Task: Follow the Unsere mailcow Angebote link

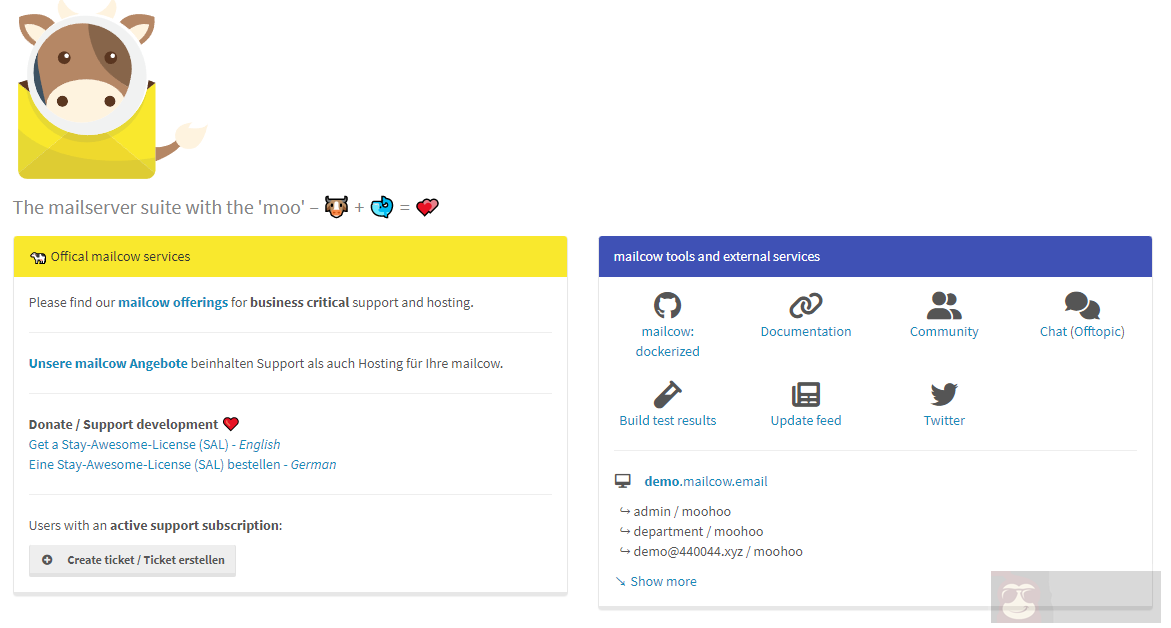Action: coord(108,364)
